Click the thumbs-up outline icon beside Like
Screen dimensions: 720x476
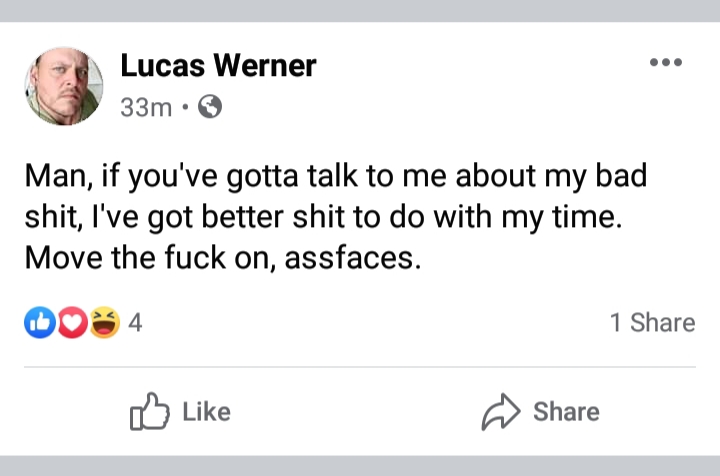click(x=149, y=411)
